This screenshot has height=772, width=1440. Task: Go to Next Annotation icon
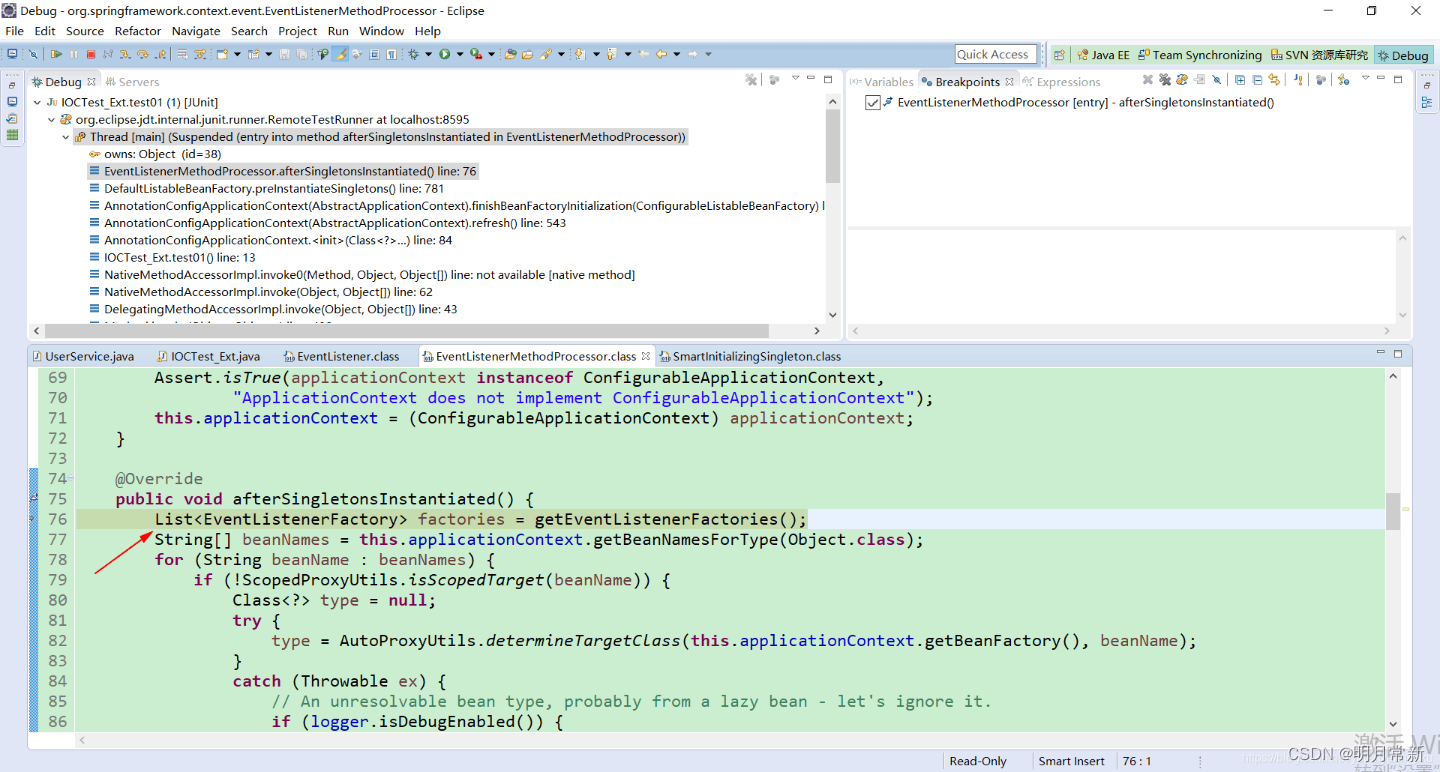(x=579, y=54)
